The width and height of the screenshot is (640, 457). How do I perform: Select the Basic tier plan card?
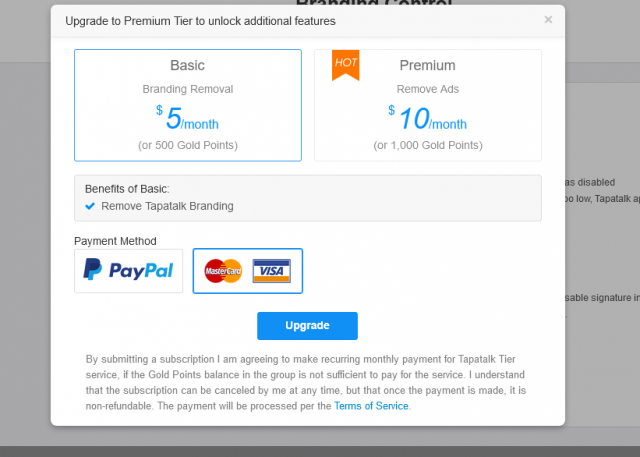(x=187, y=105)
